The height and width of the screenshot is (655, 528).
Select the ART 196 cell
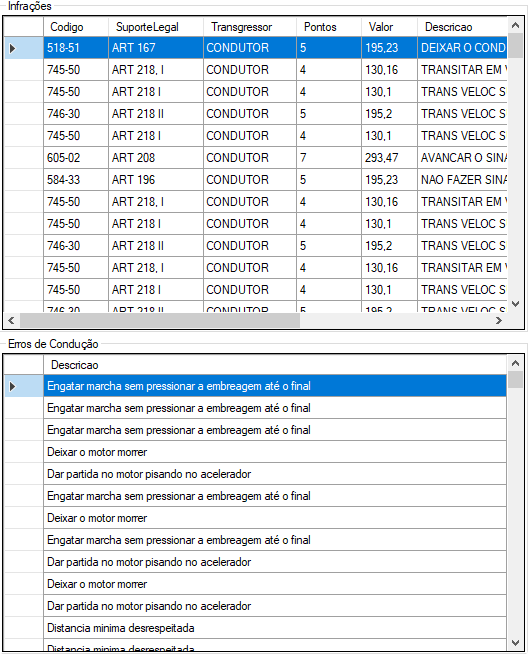pyautogui.click(x=156, y=180)
